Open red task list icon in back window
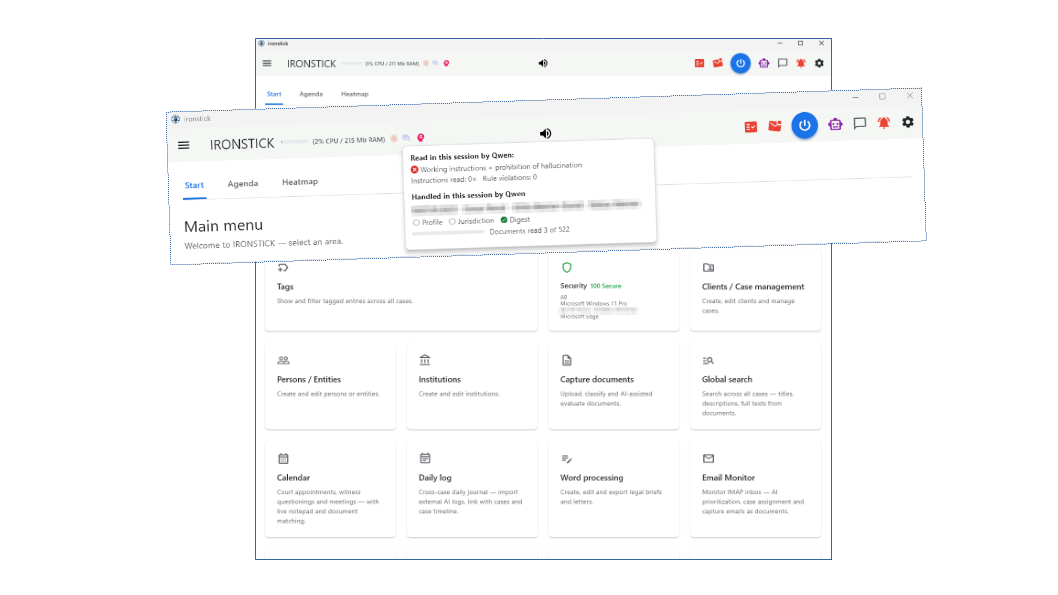Viewport: 1058px width, 595px height. click(700, 63)
